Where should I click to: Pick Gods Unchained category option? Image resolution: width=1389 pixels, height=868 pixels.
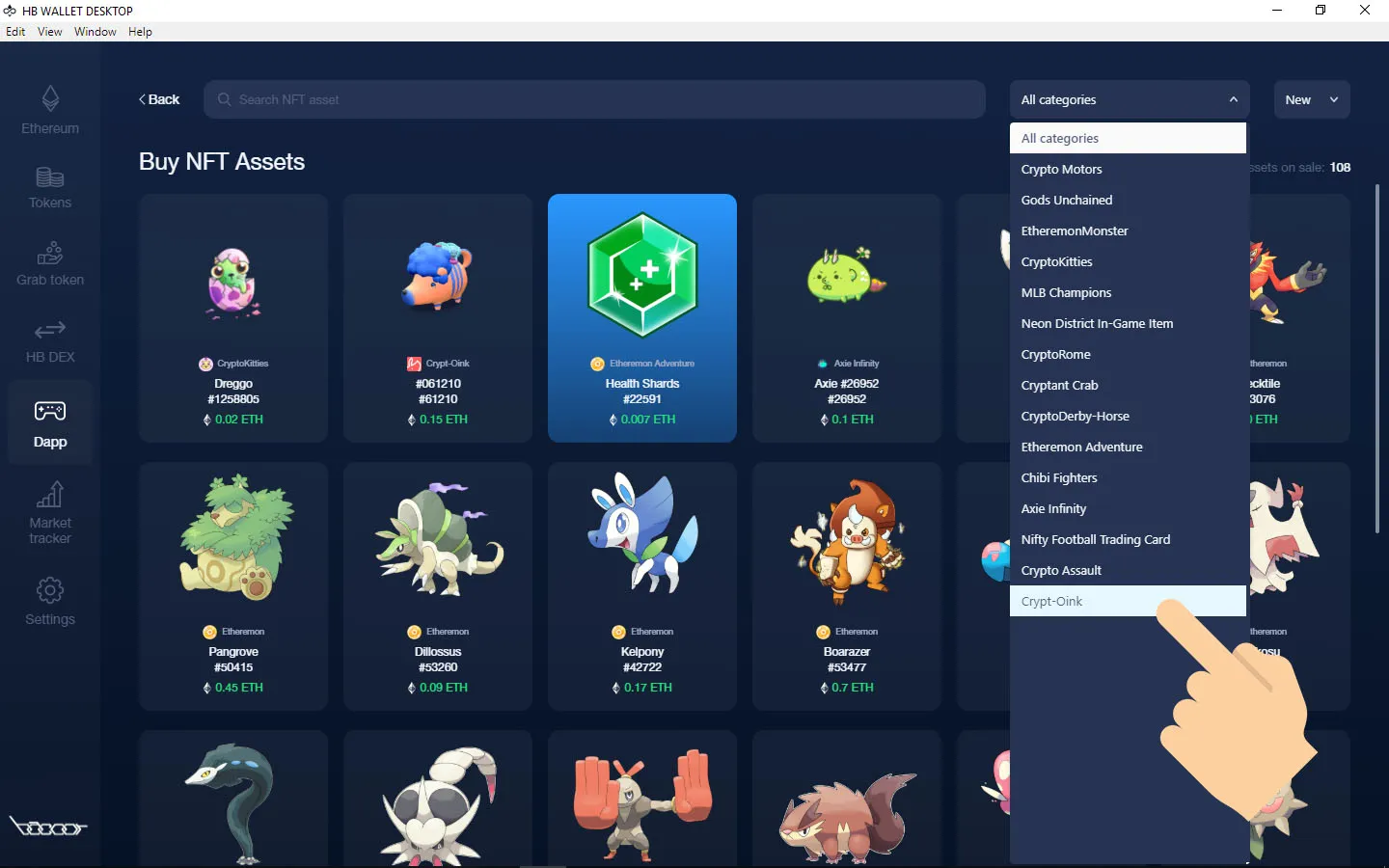tap(1067, 200)
